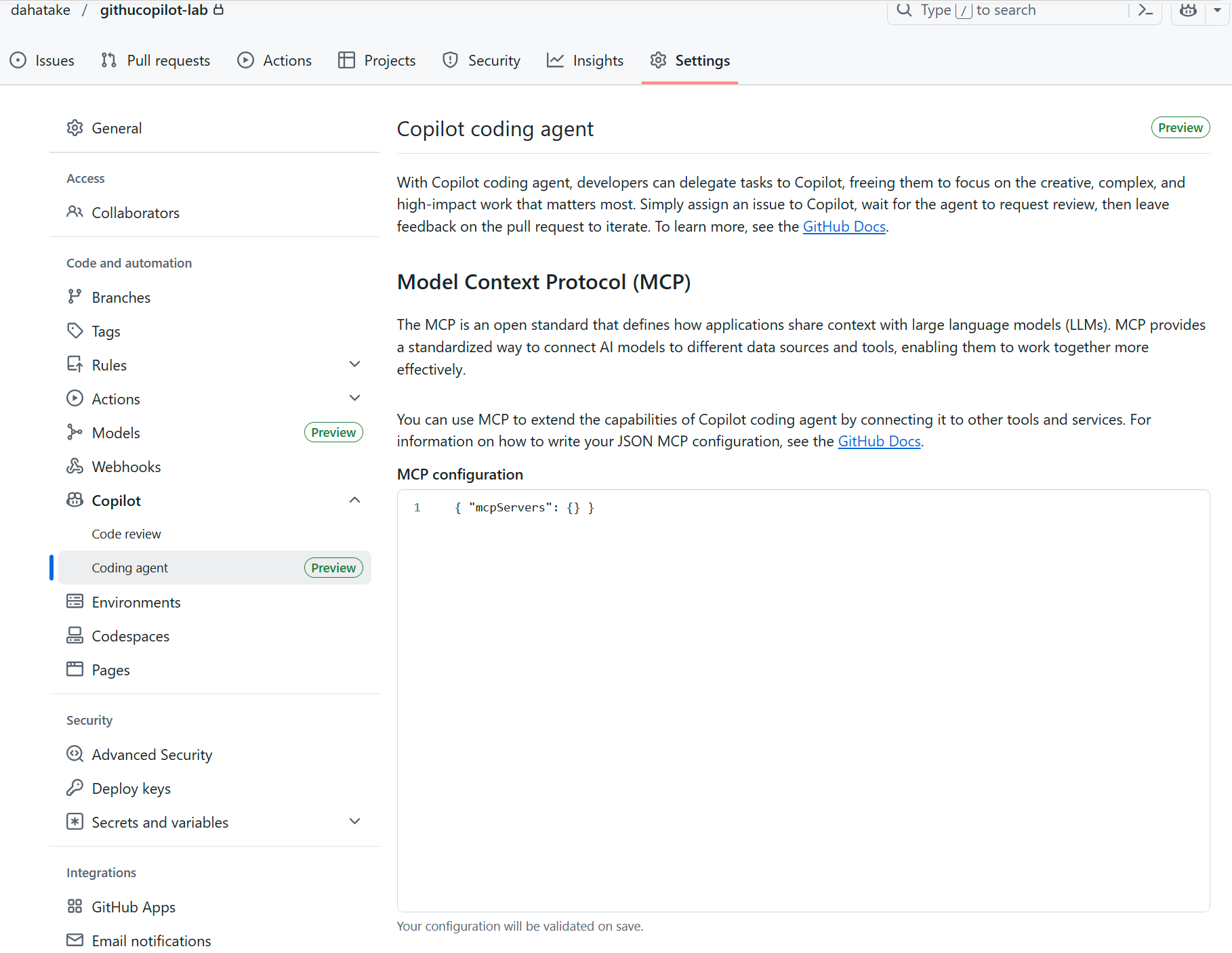Expand the Rules section
The width and height of the screenshot is (1232, 953).
coord(355,364)
